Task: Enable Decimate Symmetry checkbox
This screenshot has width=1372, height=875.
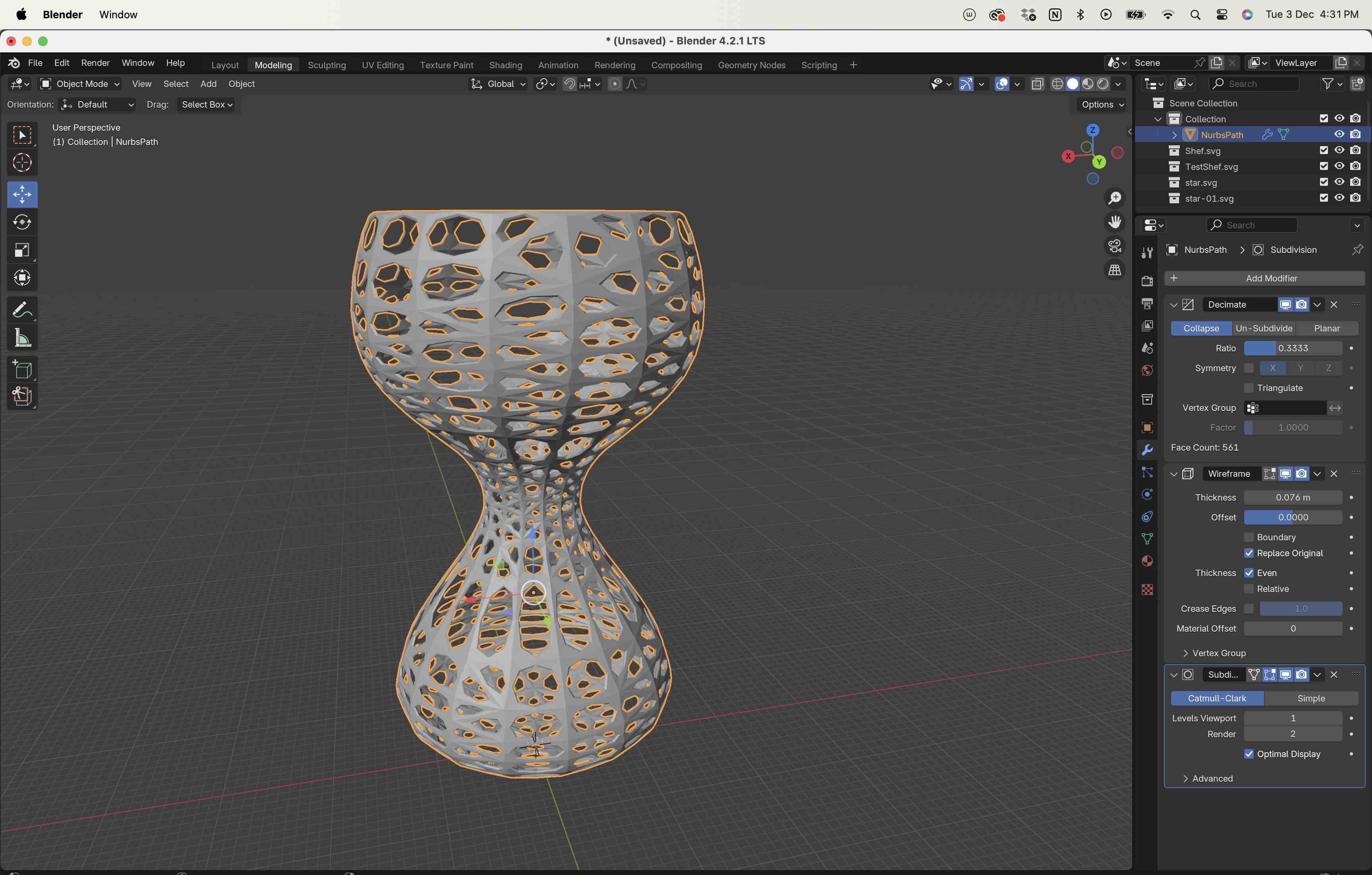Action: (1249, 368)
